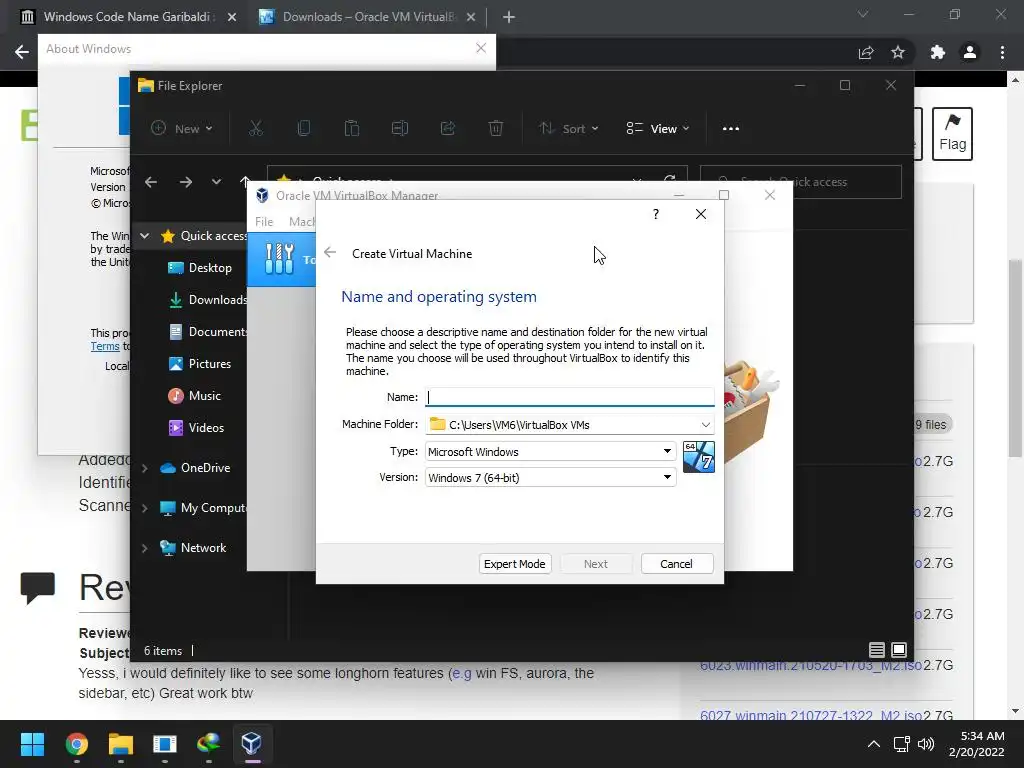This screenshot has height=768, width=1024.
Task: Click the browser back arrow
Action: click(22, 52)
